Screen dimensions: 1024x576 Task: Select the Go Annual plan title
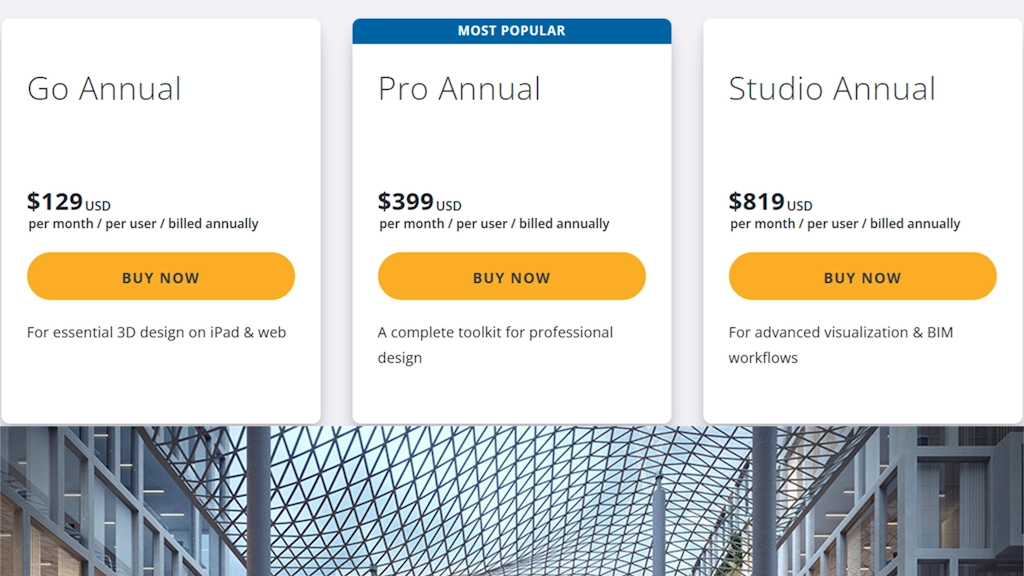pyautogui.click(x=104, y=89)
